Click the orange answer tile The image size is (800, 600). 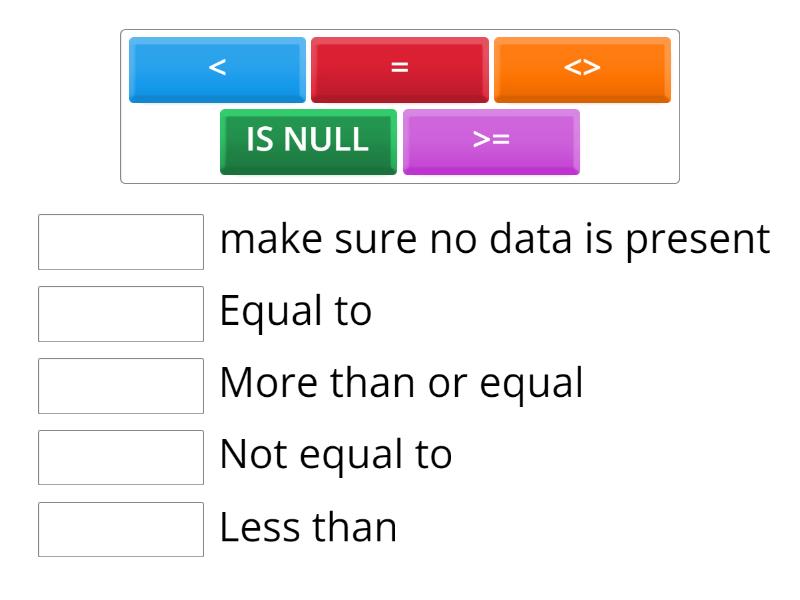582,69
